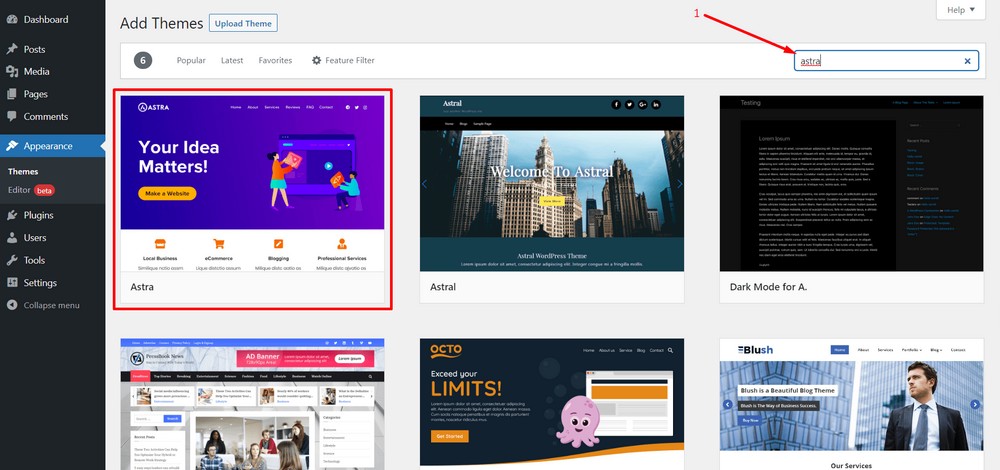The width and height of the screenshot is (1000, 470).
Task: Click the Make a Website button in Astra preview
Action: (x=167, y=193)
